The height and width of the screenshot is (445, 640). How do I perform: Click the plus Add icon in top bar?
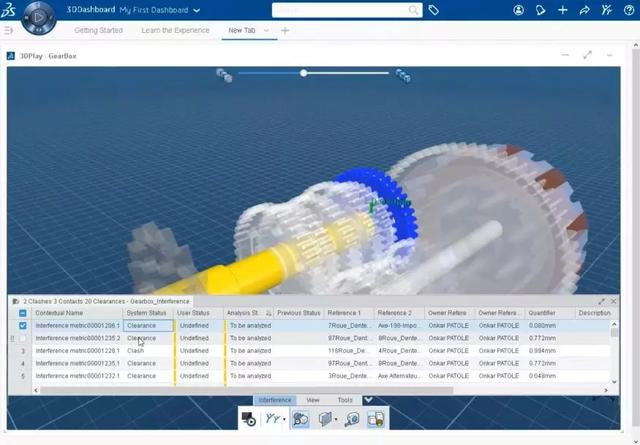562,10
